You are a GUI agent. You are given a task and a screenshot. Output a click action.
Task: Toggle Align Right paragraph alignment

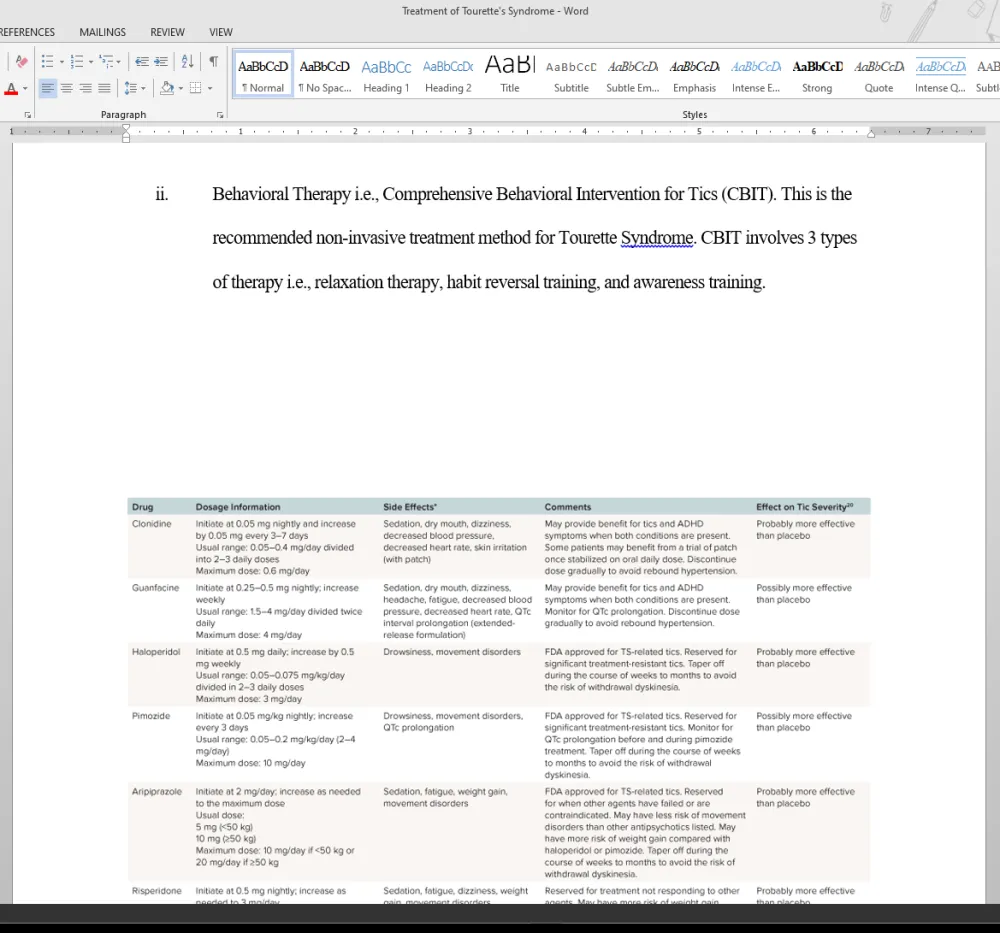[85, 88]
